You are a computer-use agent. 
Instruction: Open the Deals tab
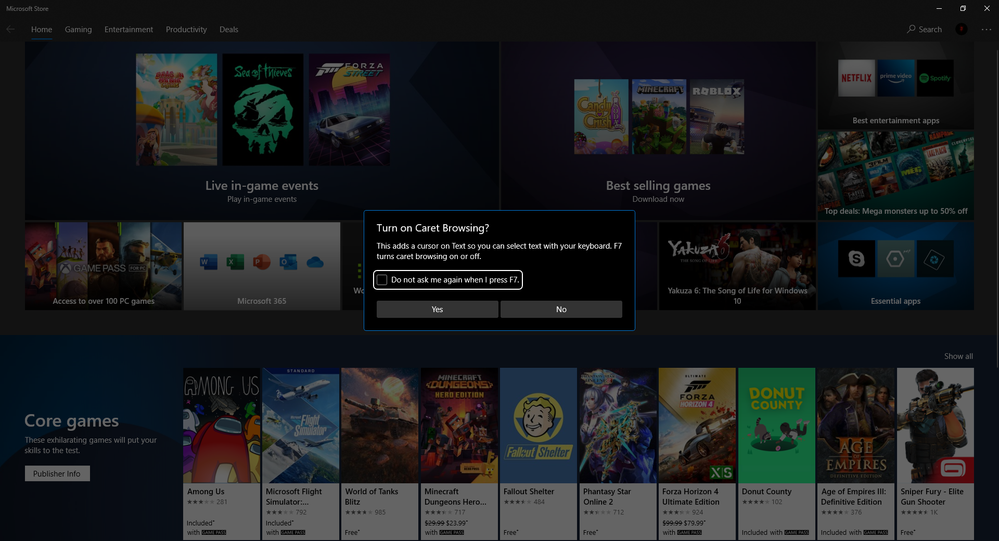[x=229, y=29]
